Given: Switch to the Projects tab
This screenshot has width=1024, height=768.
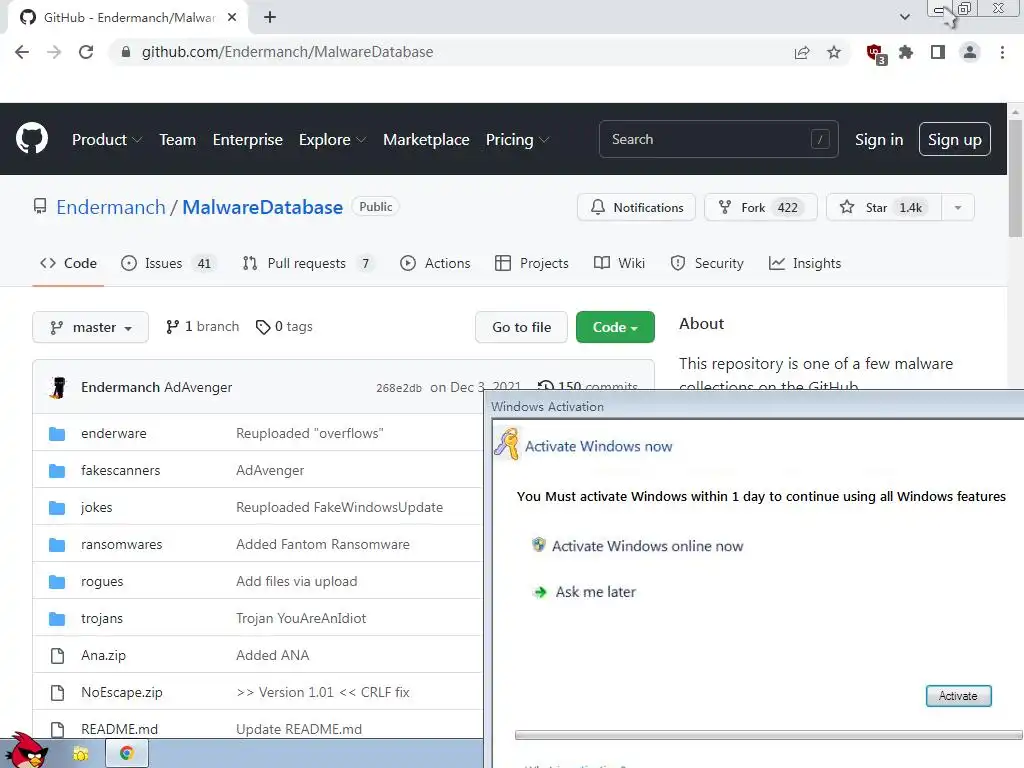Looking at the screenshot, I should tap(532, 263).
